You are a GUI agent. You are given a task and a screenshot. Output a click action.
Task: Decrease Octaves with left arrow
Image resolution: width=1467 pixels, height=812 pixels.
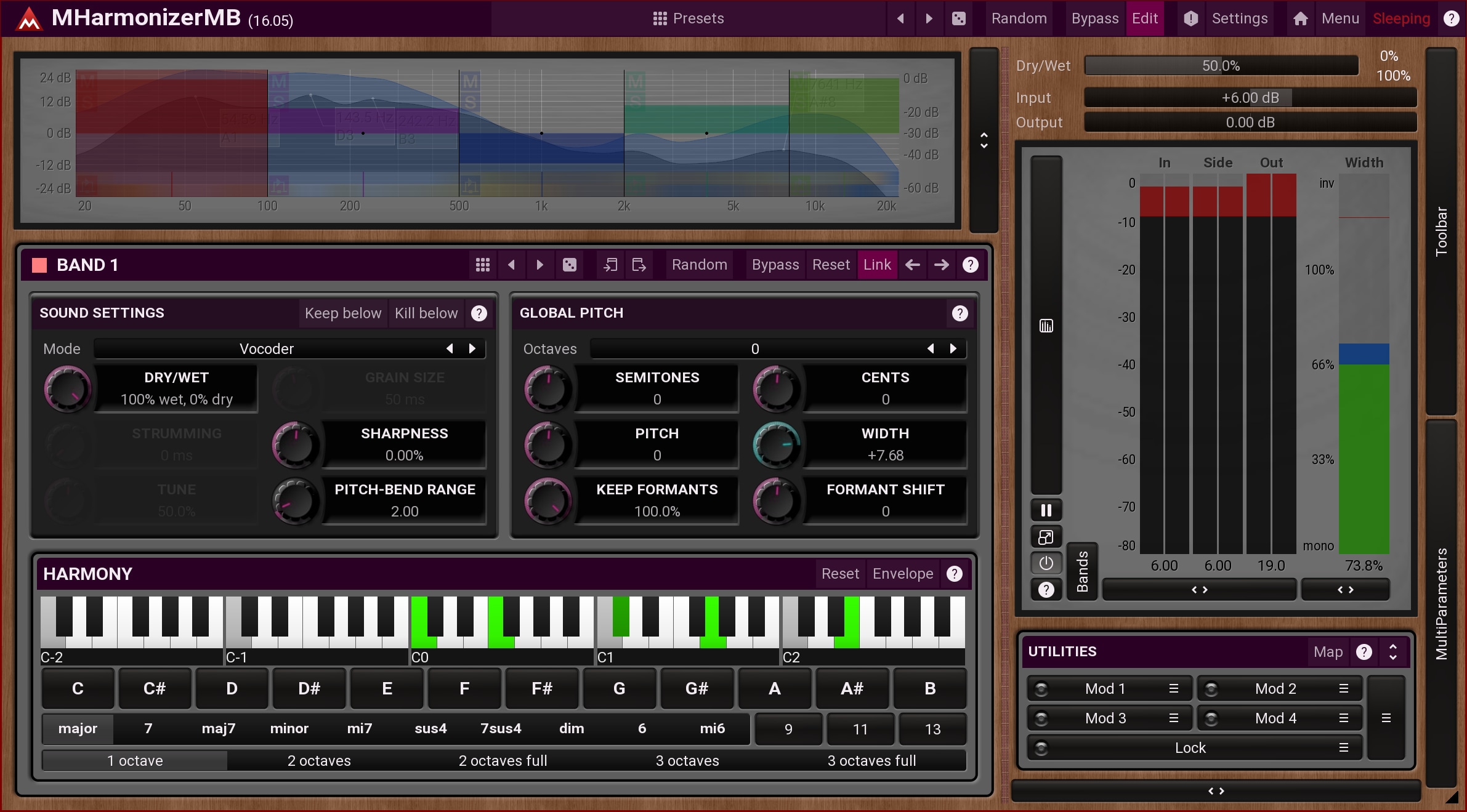pyautogui.click(x=931, y=349)
